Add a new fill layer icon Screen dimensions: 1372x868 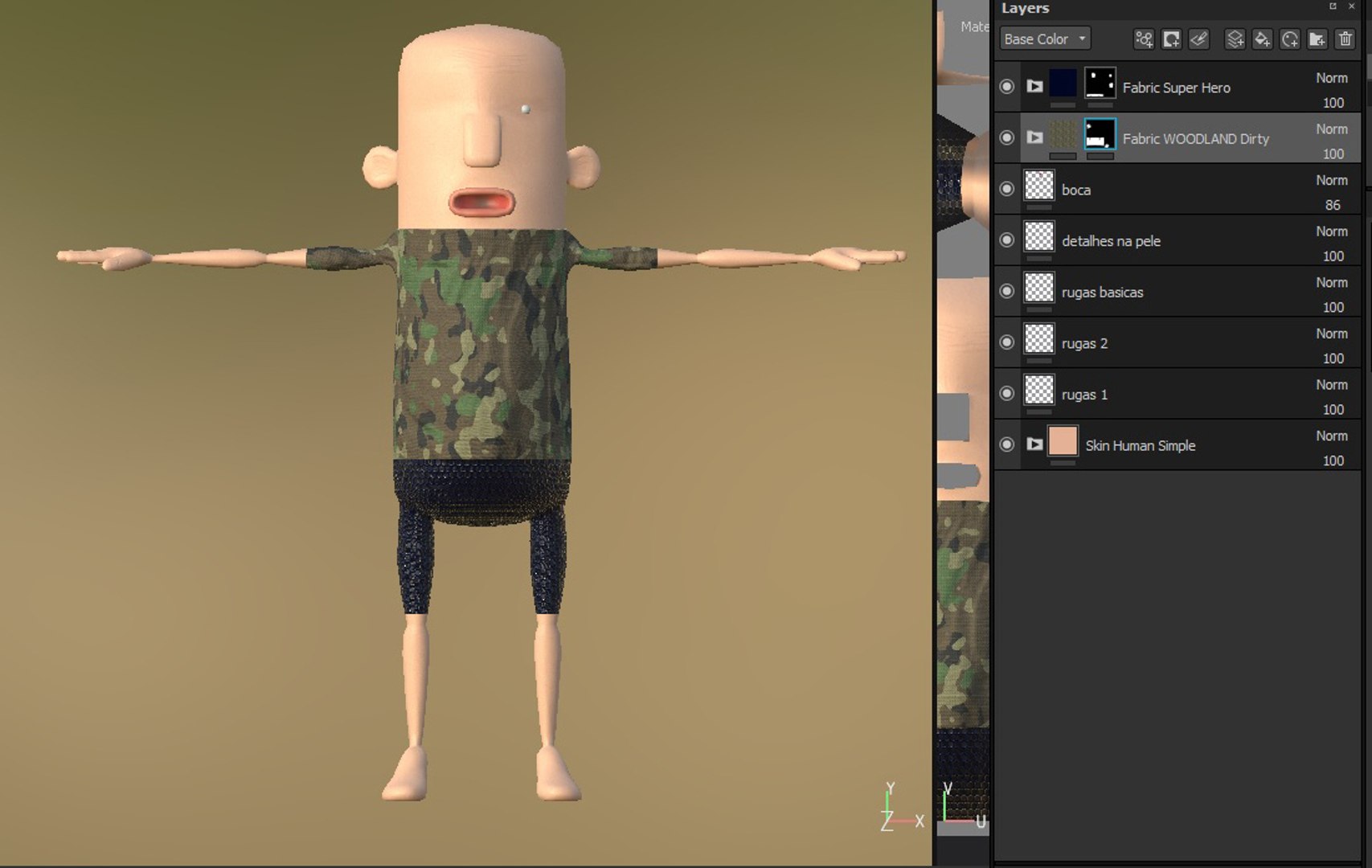pyautogui.click(x=1263, y=39)
